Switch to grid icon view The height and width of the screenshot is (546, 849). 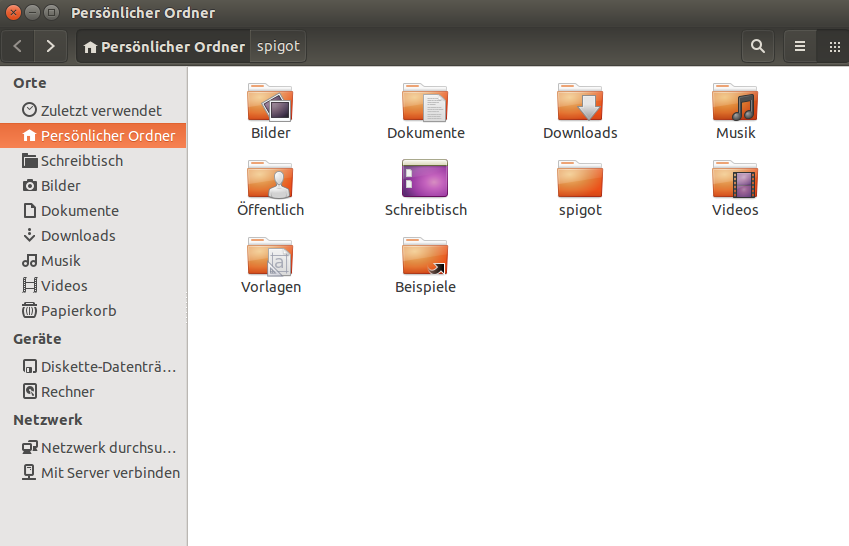tap(834, 47)
